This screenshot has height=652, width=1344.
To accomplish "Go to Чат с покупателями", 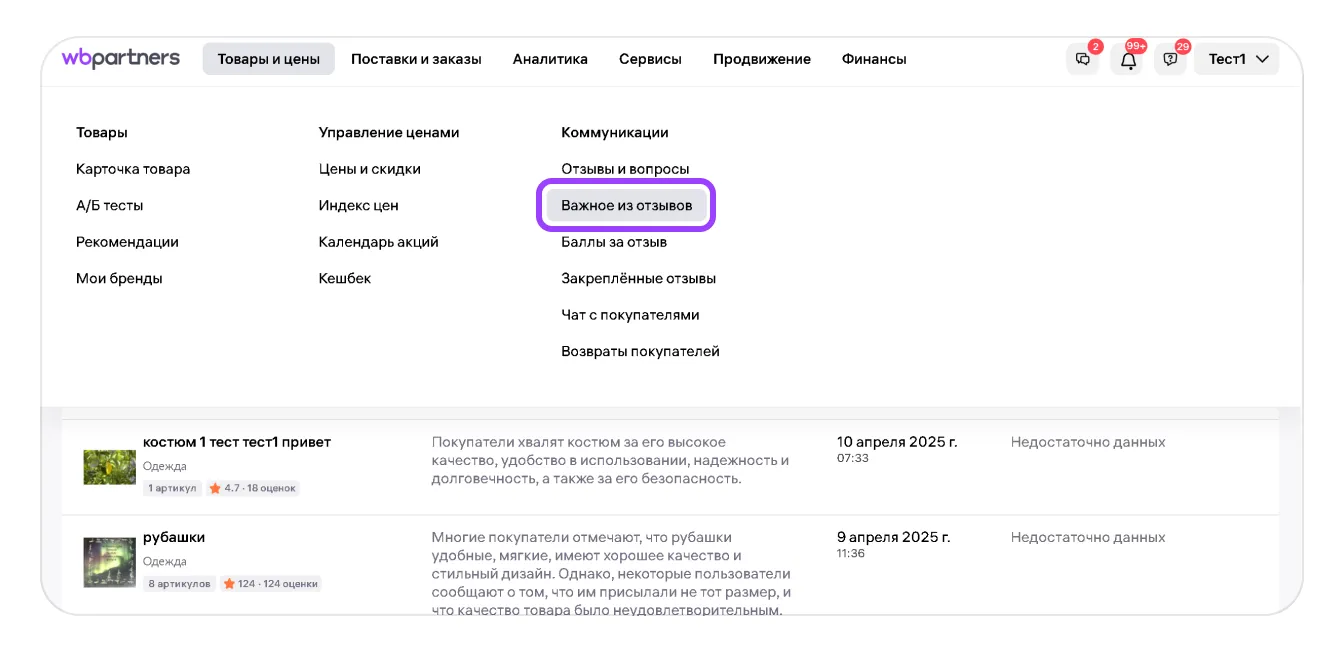I will point(630,315).
